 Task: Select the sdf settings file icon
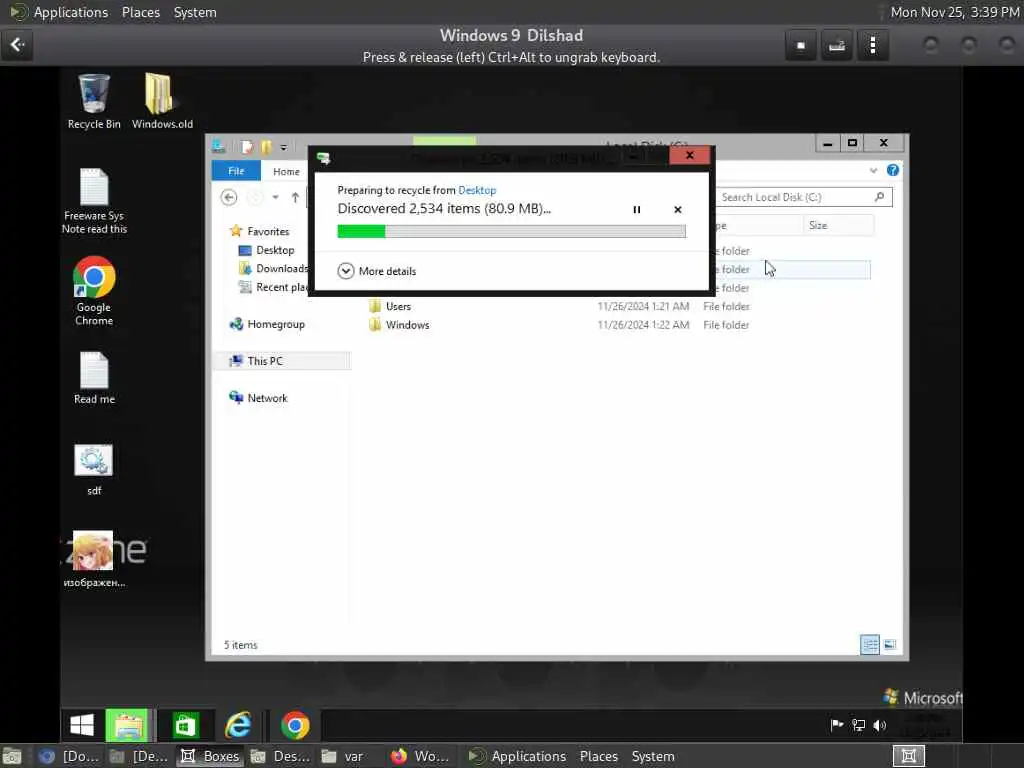[93, 470]
